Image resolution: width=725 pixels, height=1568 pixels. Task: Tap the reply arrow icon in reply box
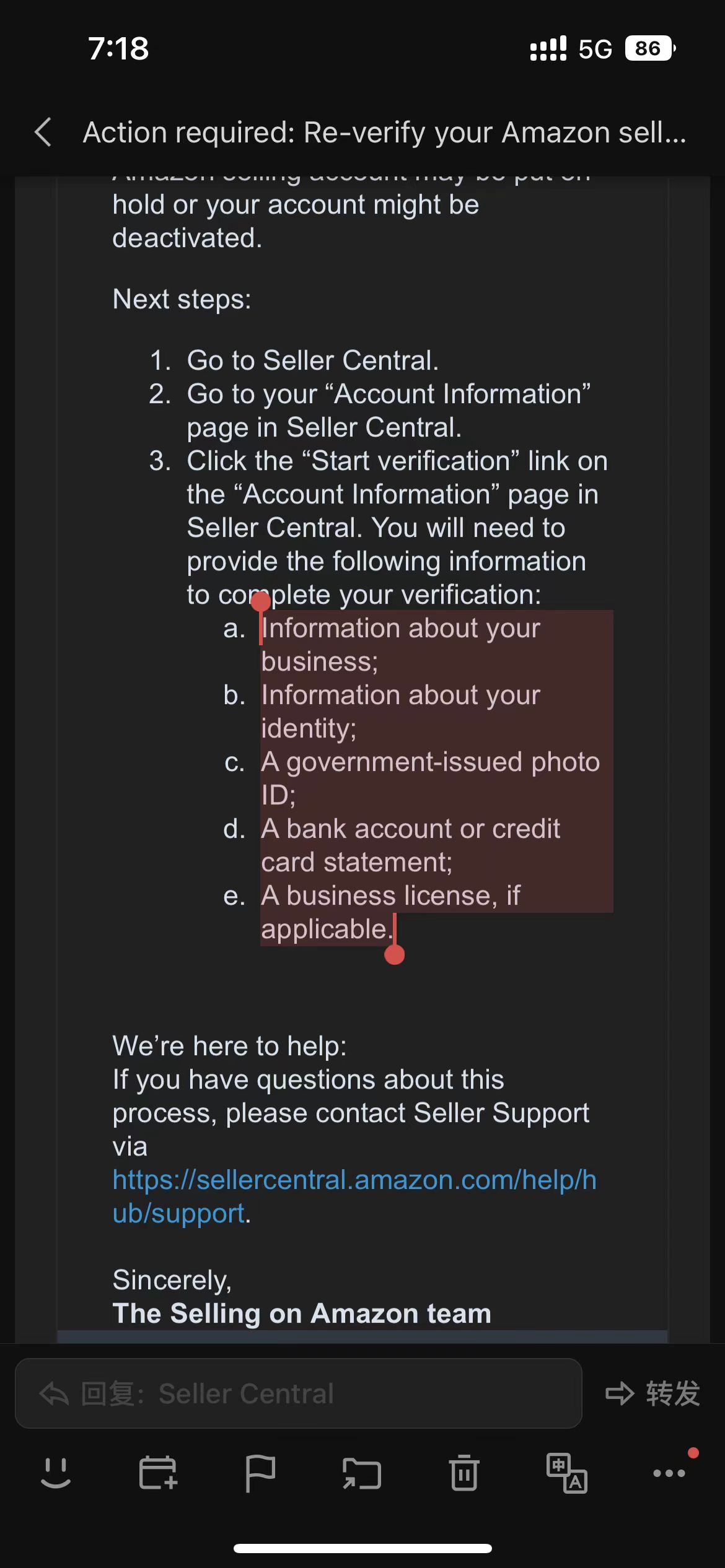(54, 1393)
